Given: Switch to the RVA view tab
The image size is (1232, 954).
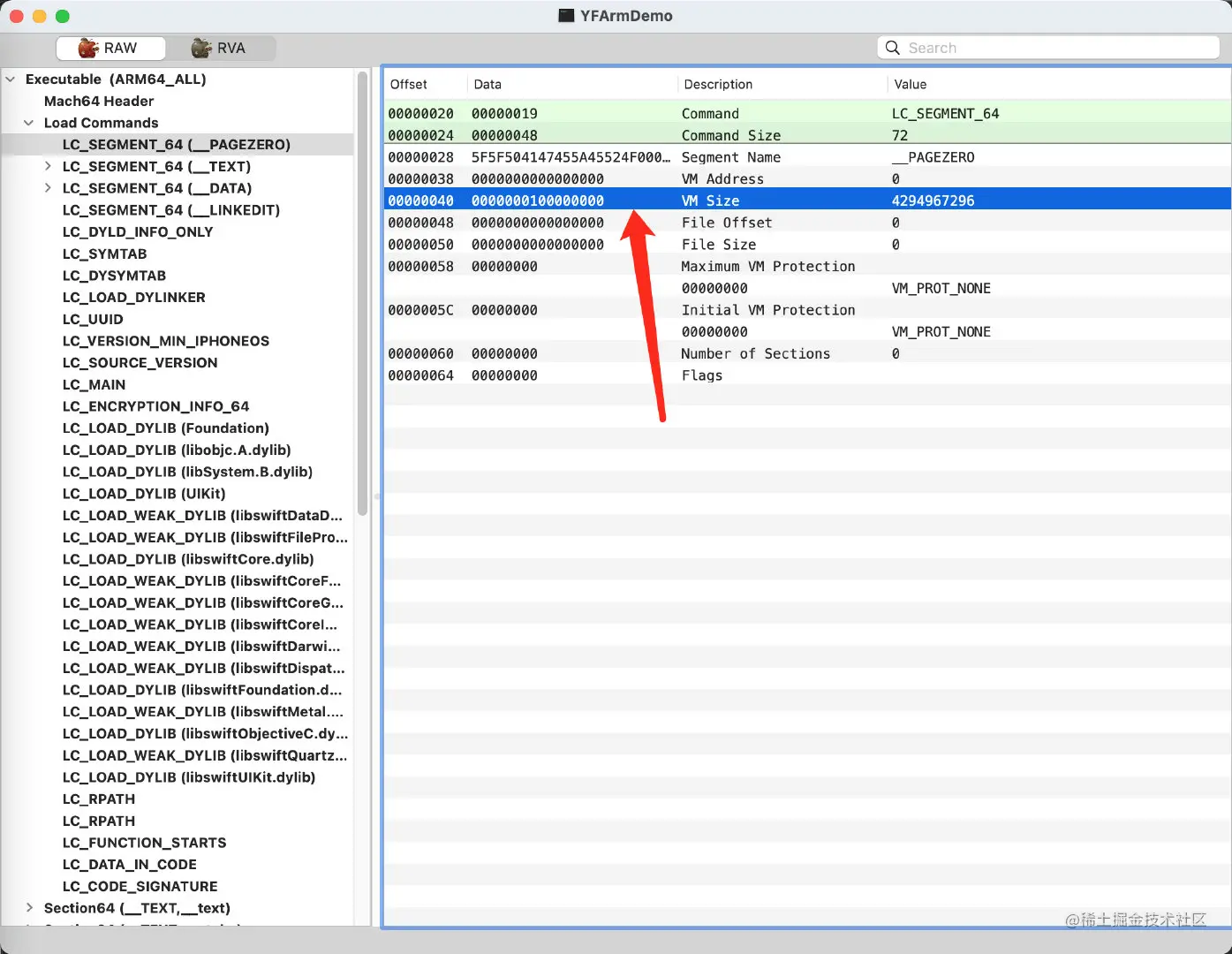Looking at the screenshot, I should pyautogui.click(x=221, y=48).
